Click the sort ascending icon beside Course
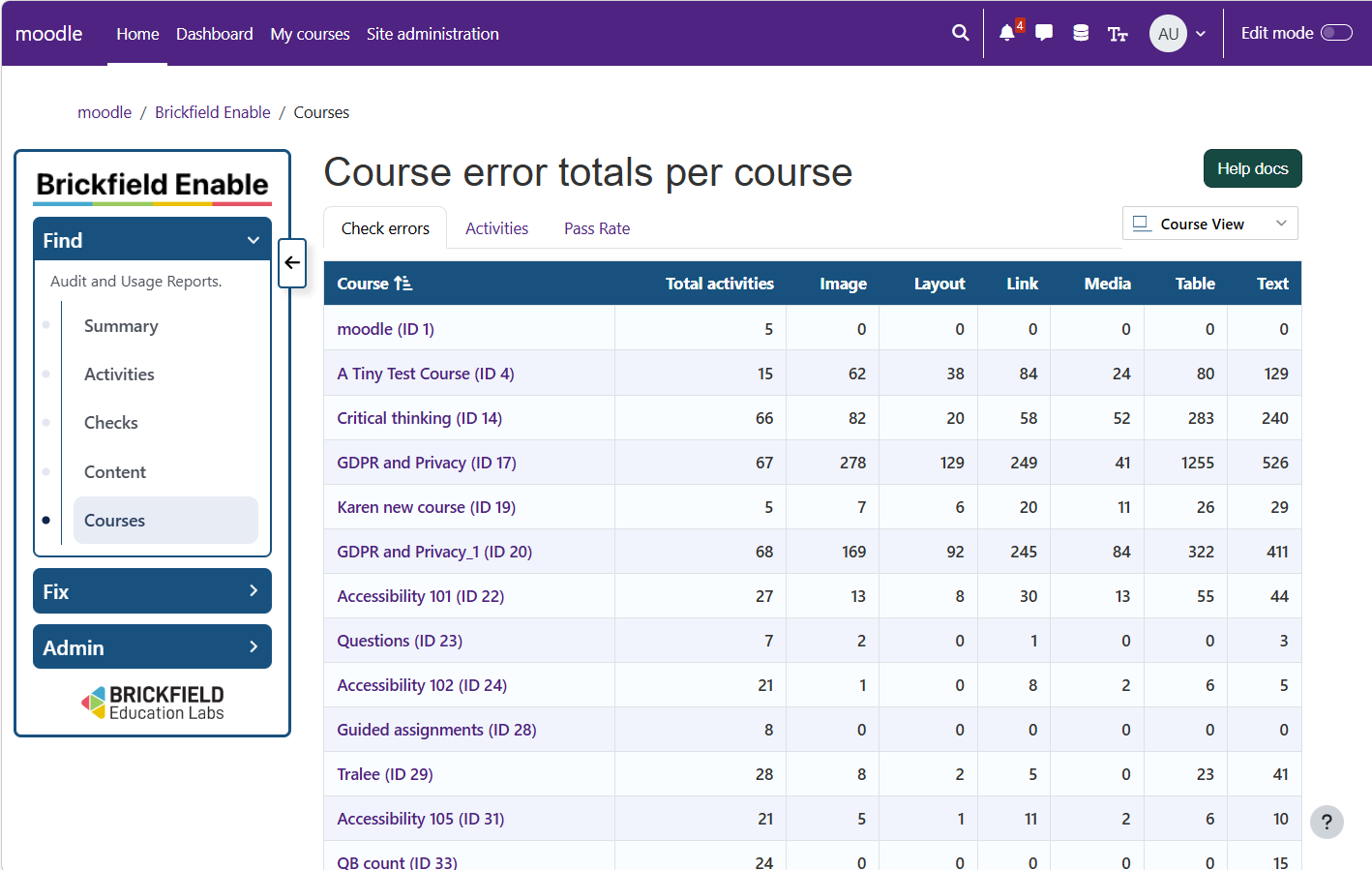Screen dimensions: 1372x870 403,284
